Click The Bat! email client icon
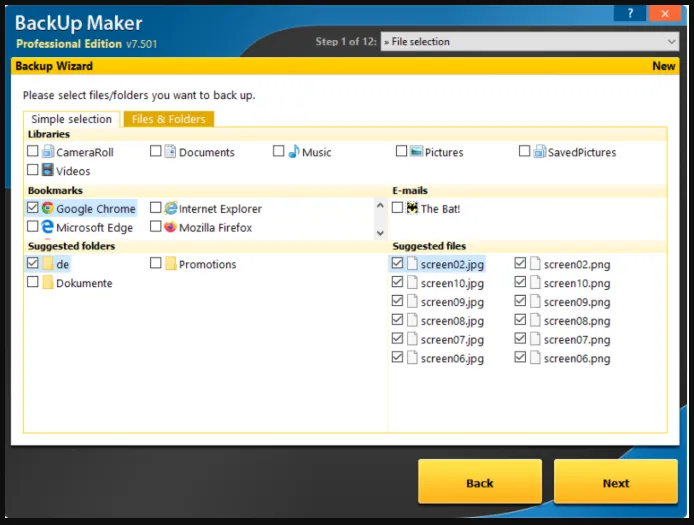 click(x=413, y=208)
